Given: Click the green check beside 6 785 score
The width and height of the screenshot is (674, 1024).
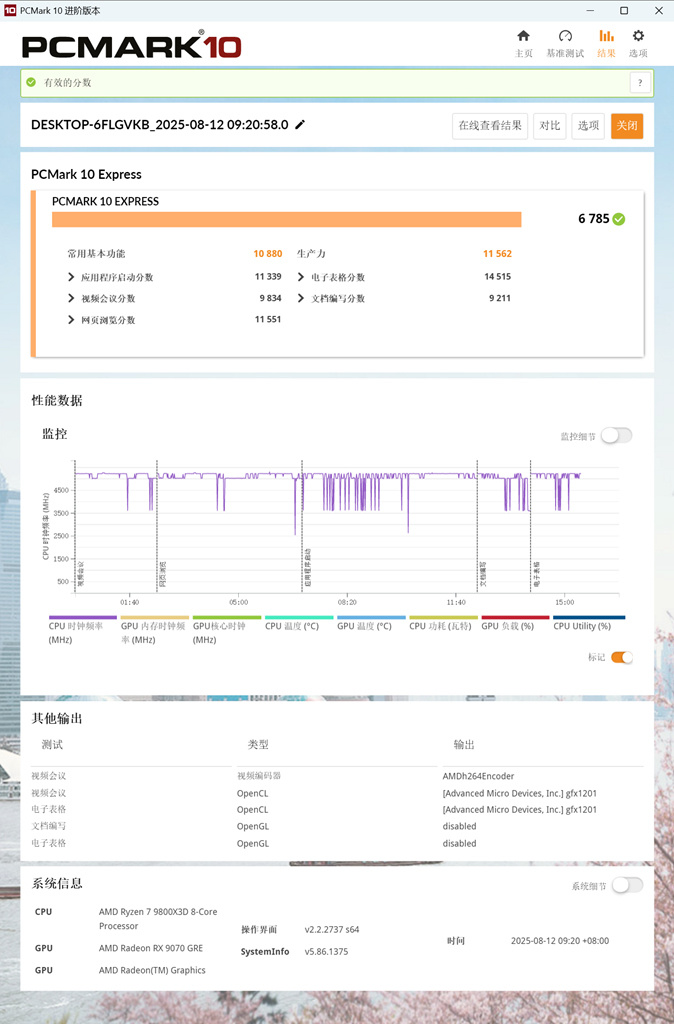Looking at the screenshot, I should (x=619, y=219).
